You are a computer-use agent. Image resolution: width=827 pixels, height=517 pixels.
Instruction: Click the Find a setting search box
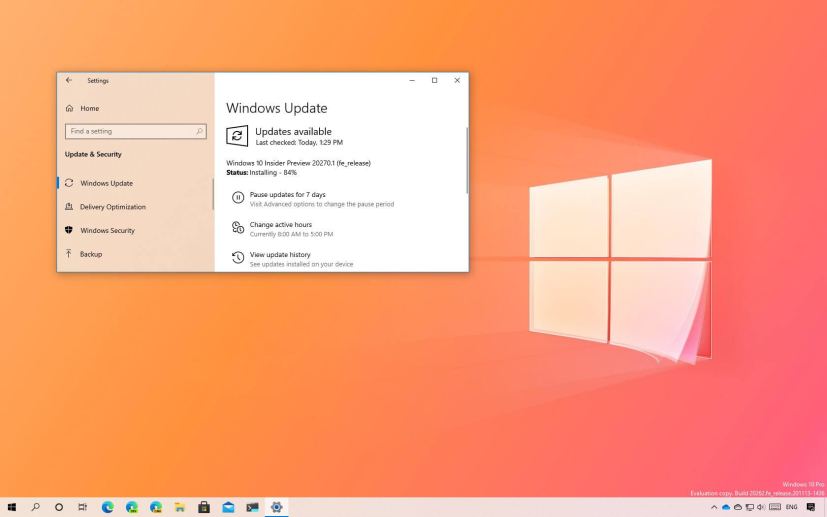click(x=136, y=131)
